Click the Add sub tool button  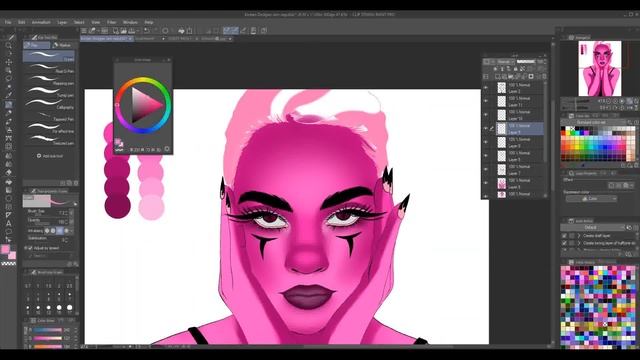coord(50,156)
